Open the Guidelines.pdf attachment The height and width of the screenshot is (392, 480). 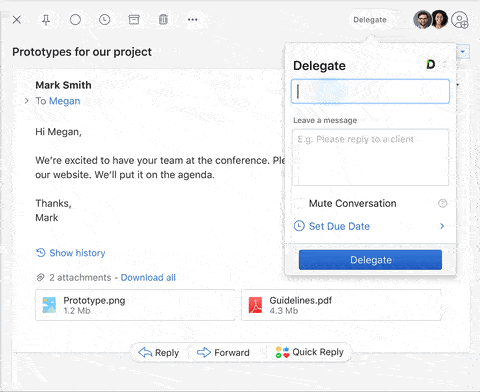(341, 305)
